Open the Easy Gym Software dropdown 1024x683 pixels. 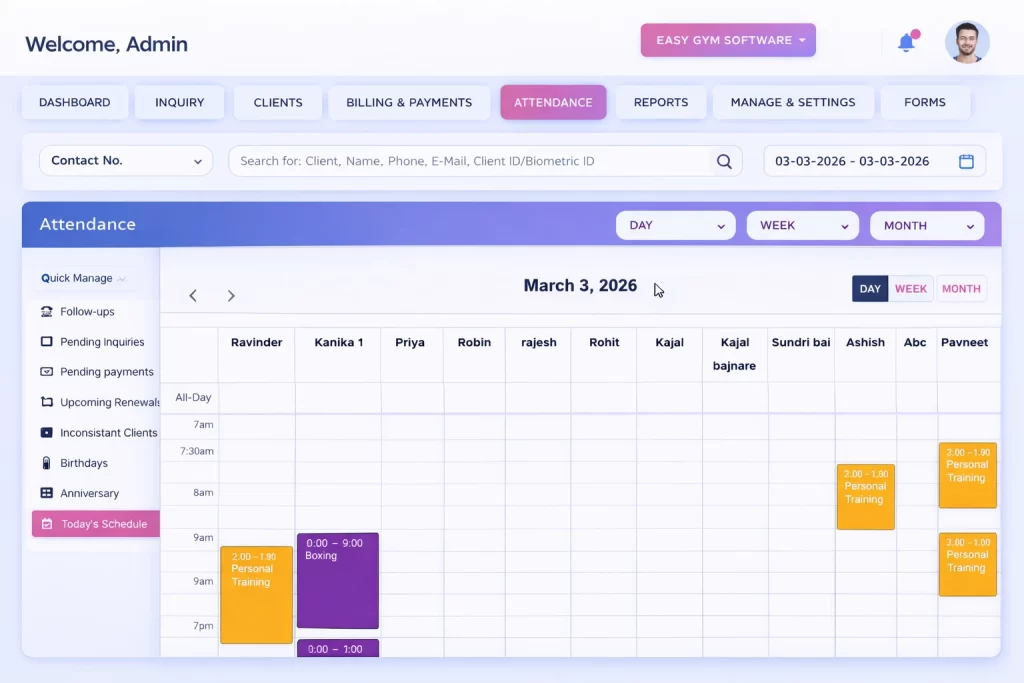click(x=728, y=40)
